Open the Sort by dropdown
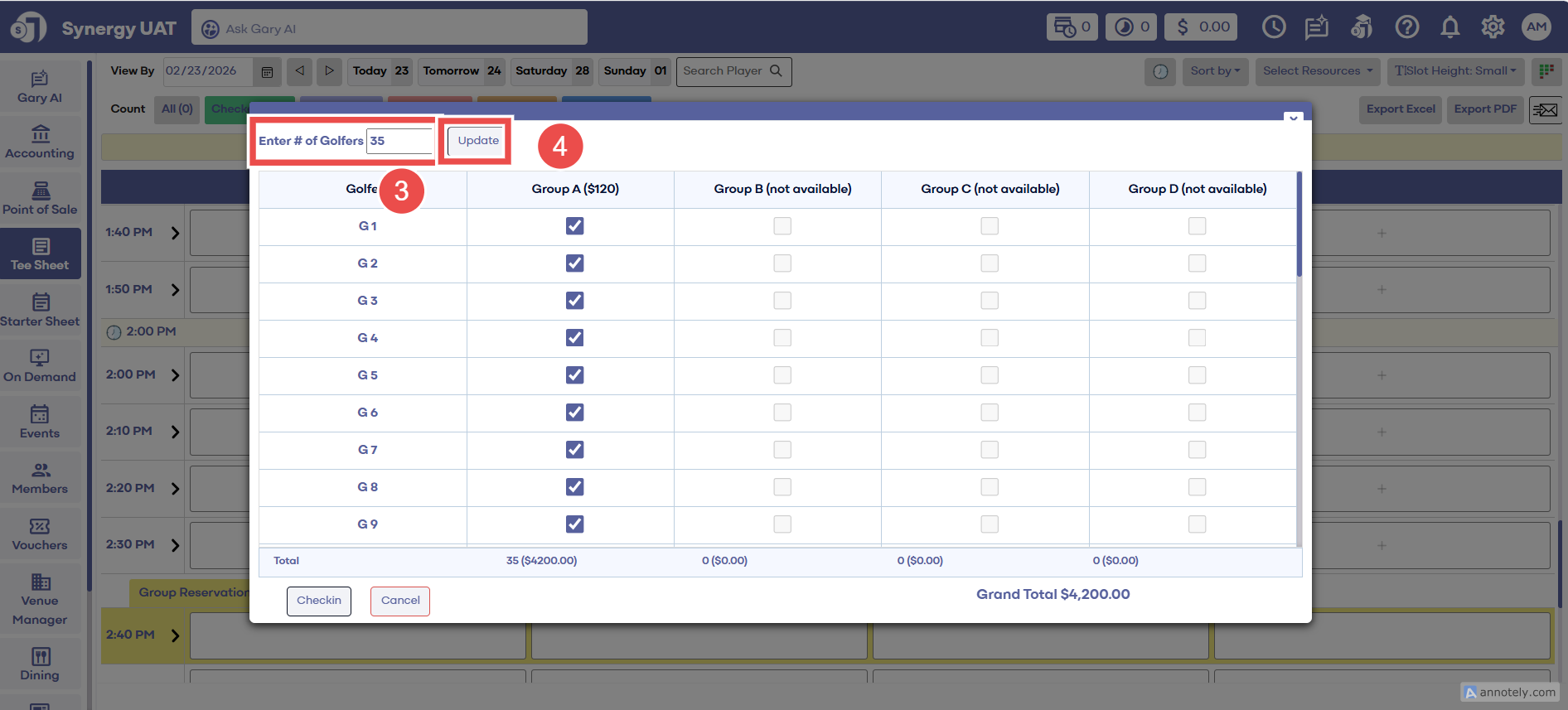The height and width of the screenshot is (710, 1568). coord(1215,71)
